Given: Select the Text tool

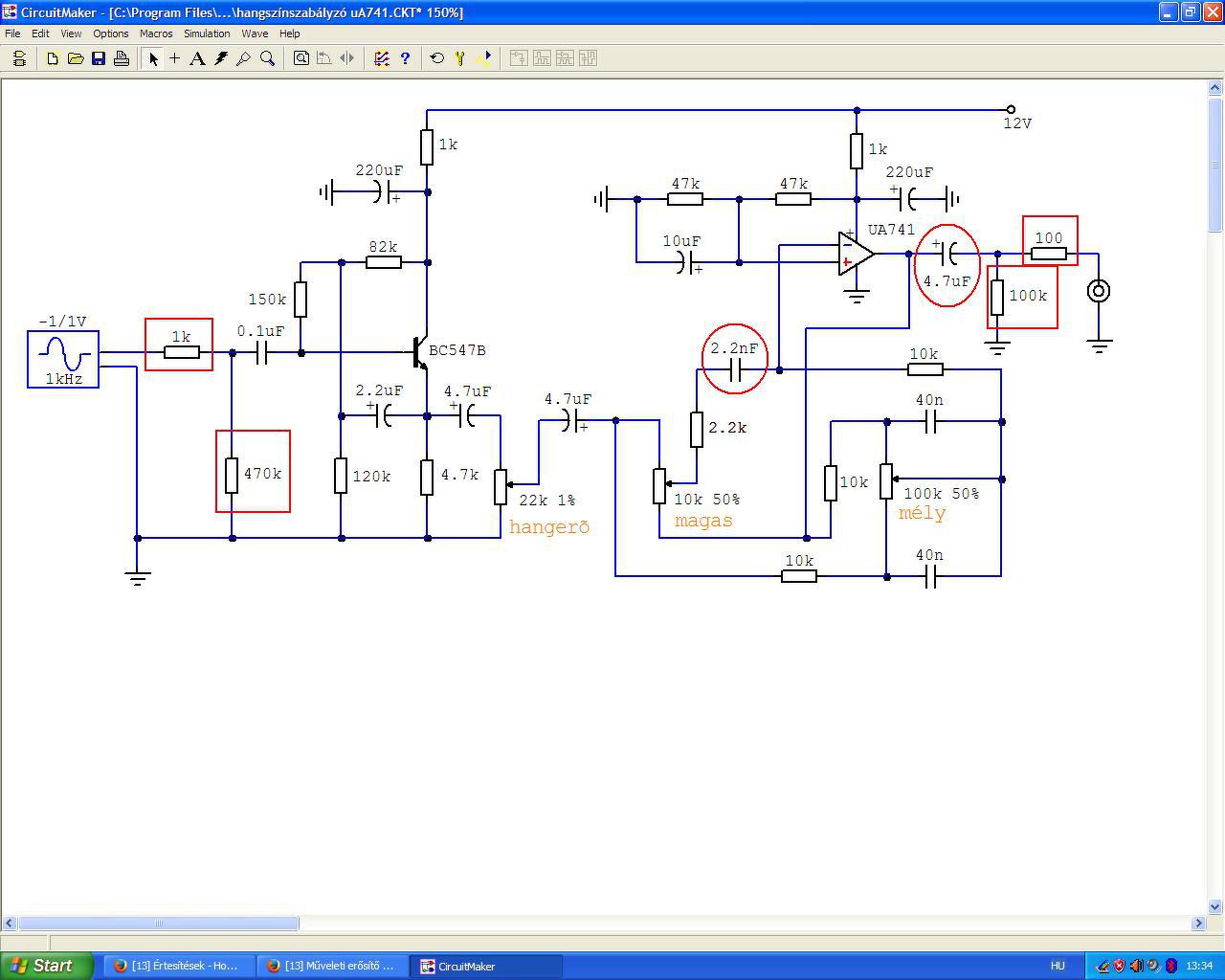Looking at the screenshot, I should [198, 58].
